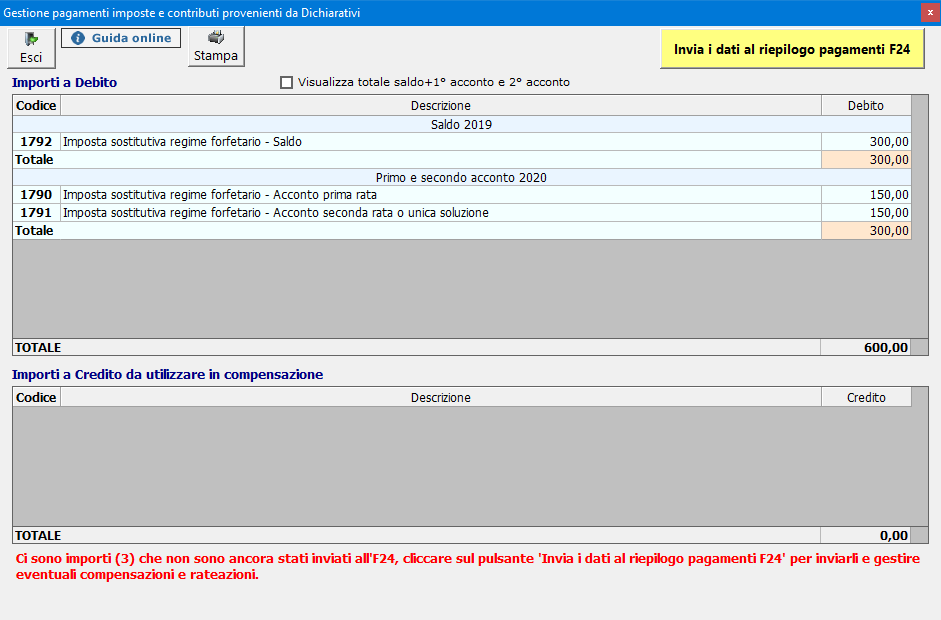This screenshot has height=620, width=941.
Task: Click the Stampa printer icon
Action: pyautogui.click(x=216, y=47)
